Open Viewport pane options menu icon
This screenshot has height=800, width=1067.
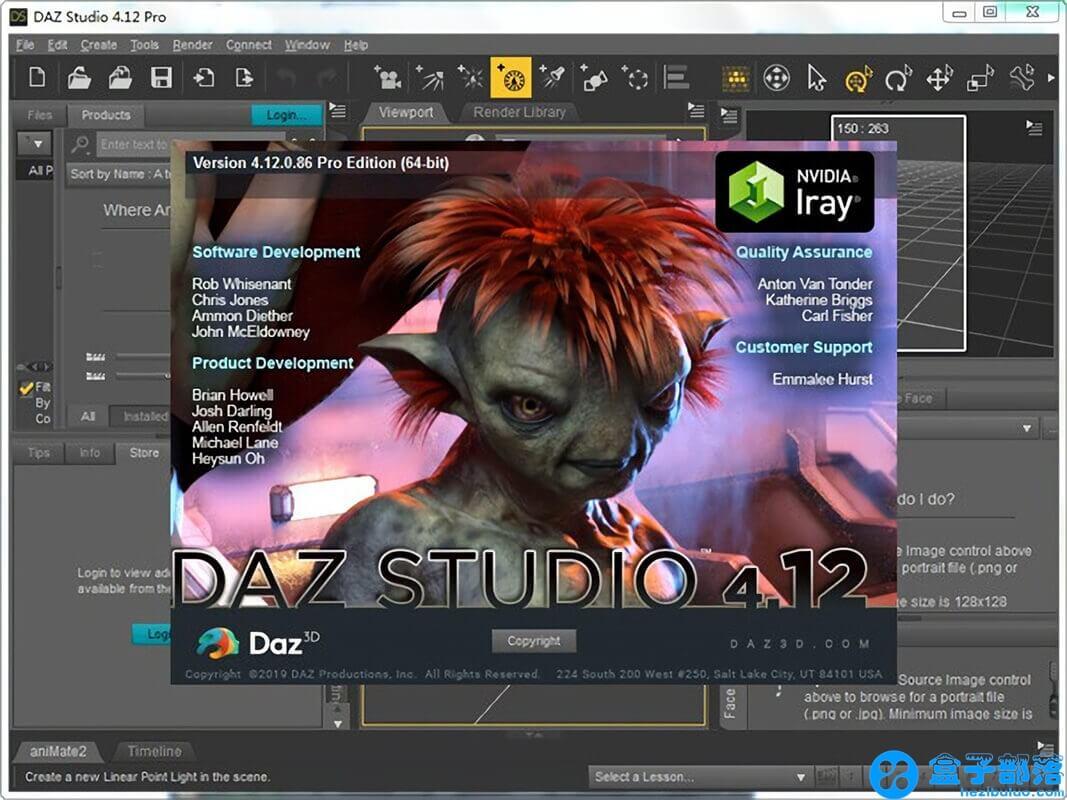tap(695, 110)
